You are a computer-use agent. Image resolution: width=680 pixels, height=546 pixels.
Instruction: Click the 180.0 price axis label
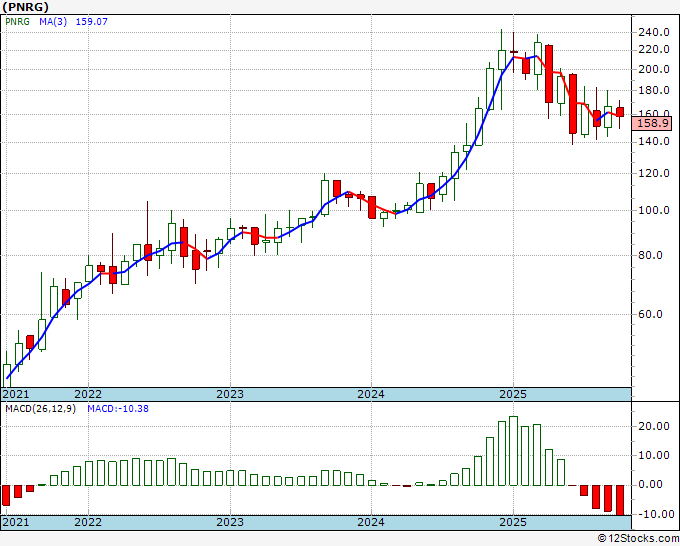click(x=654, y=90)
